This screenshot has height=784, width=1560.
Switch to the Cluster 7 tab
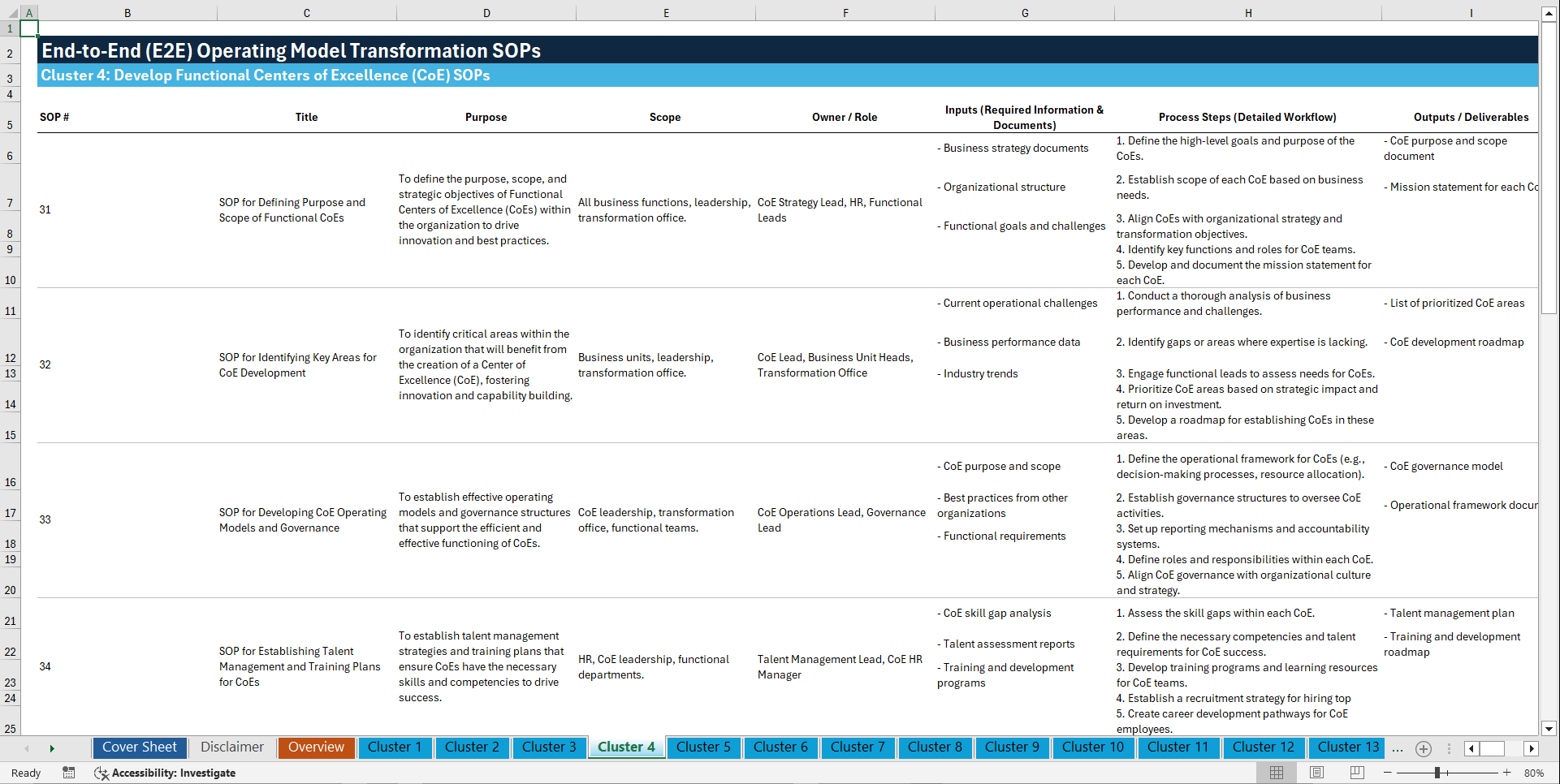(858, 747)
